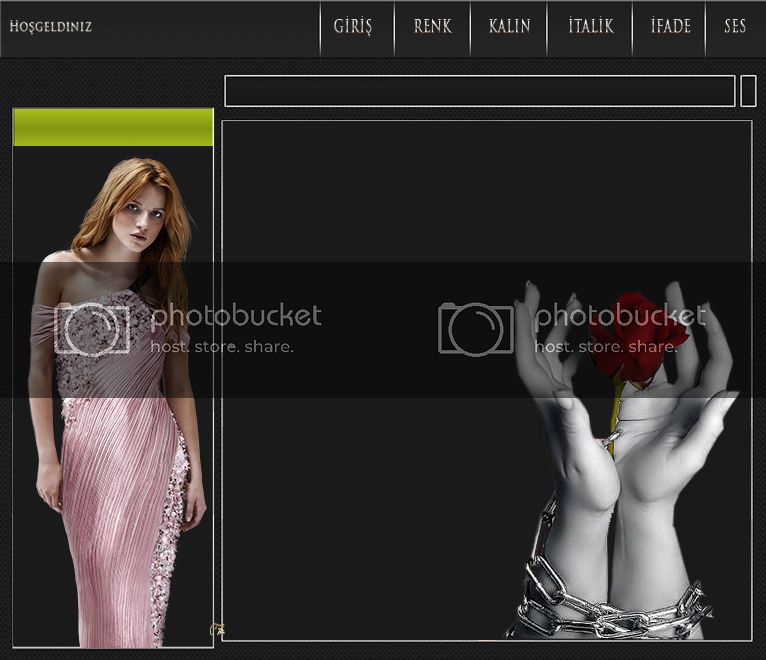
Task: Click the Hoşgeldiniz welcome label
Action: (50, 27)
